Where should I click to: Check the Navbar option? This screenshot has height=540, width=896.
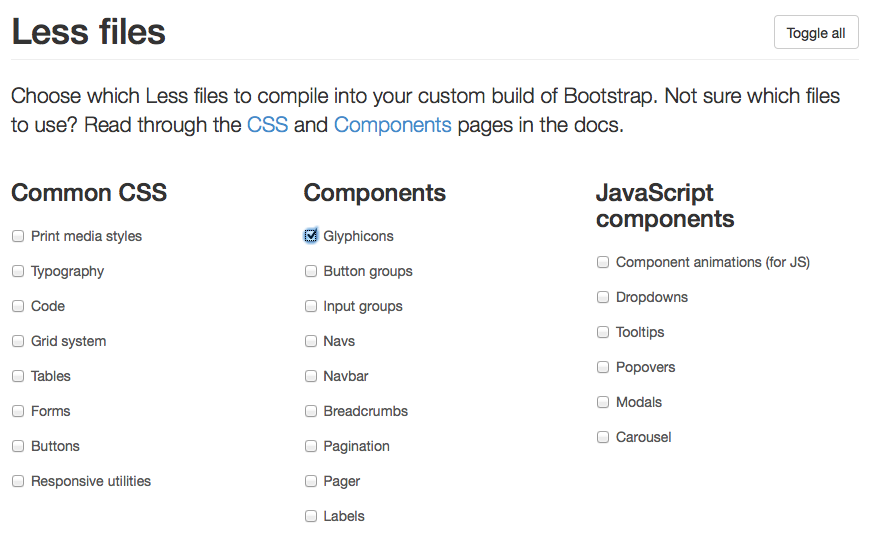tap(311, 377)
